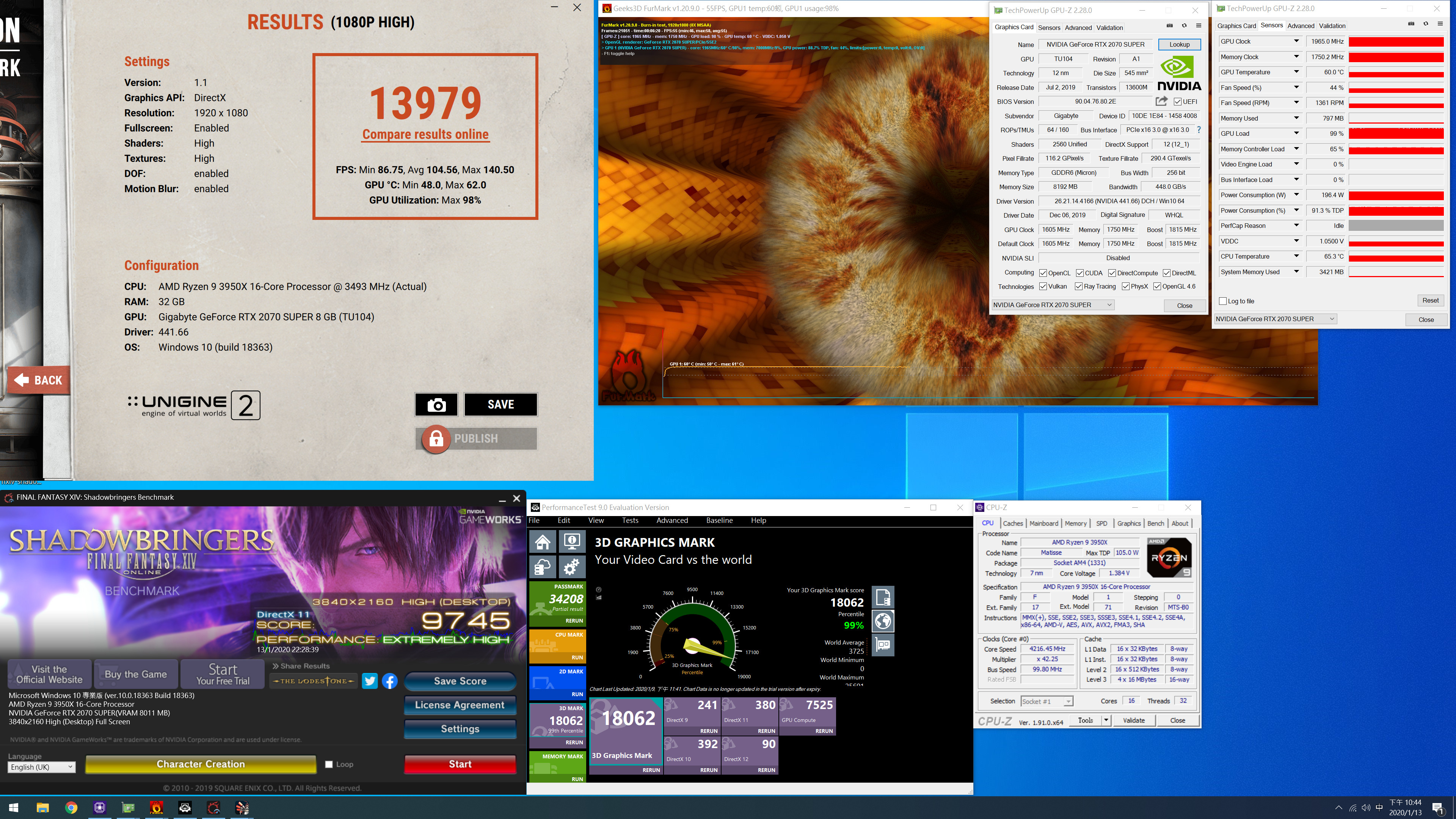Open the Advanced tab in GPU-Z Graphics Card window

[1078, 28]
